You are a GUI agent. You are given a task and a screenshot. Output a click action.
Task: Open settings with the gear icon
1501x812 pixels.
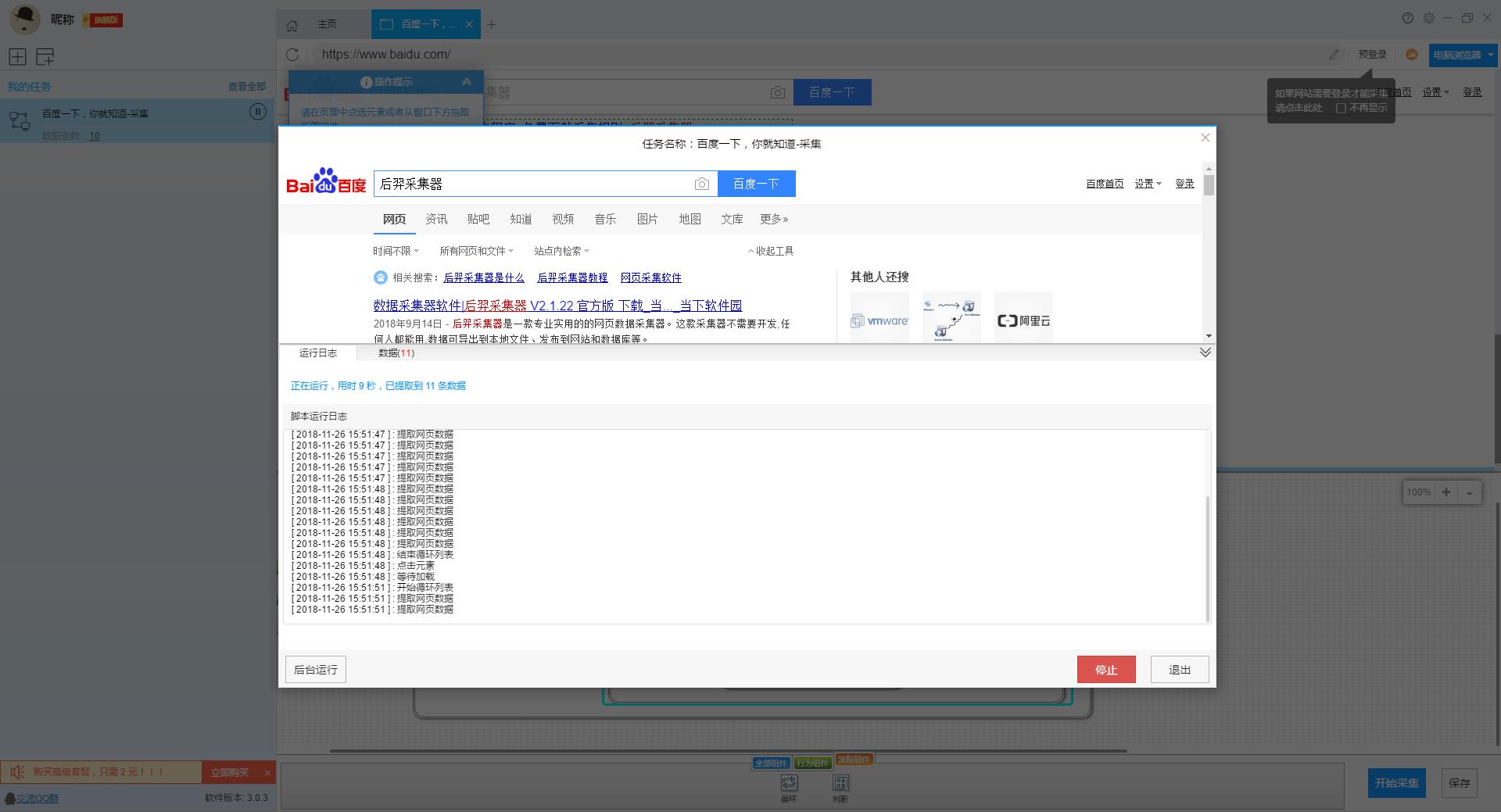coord(1429,18)
